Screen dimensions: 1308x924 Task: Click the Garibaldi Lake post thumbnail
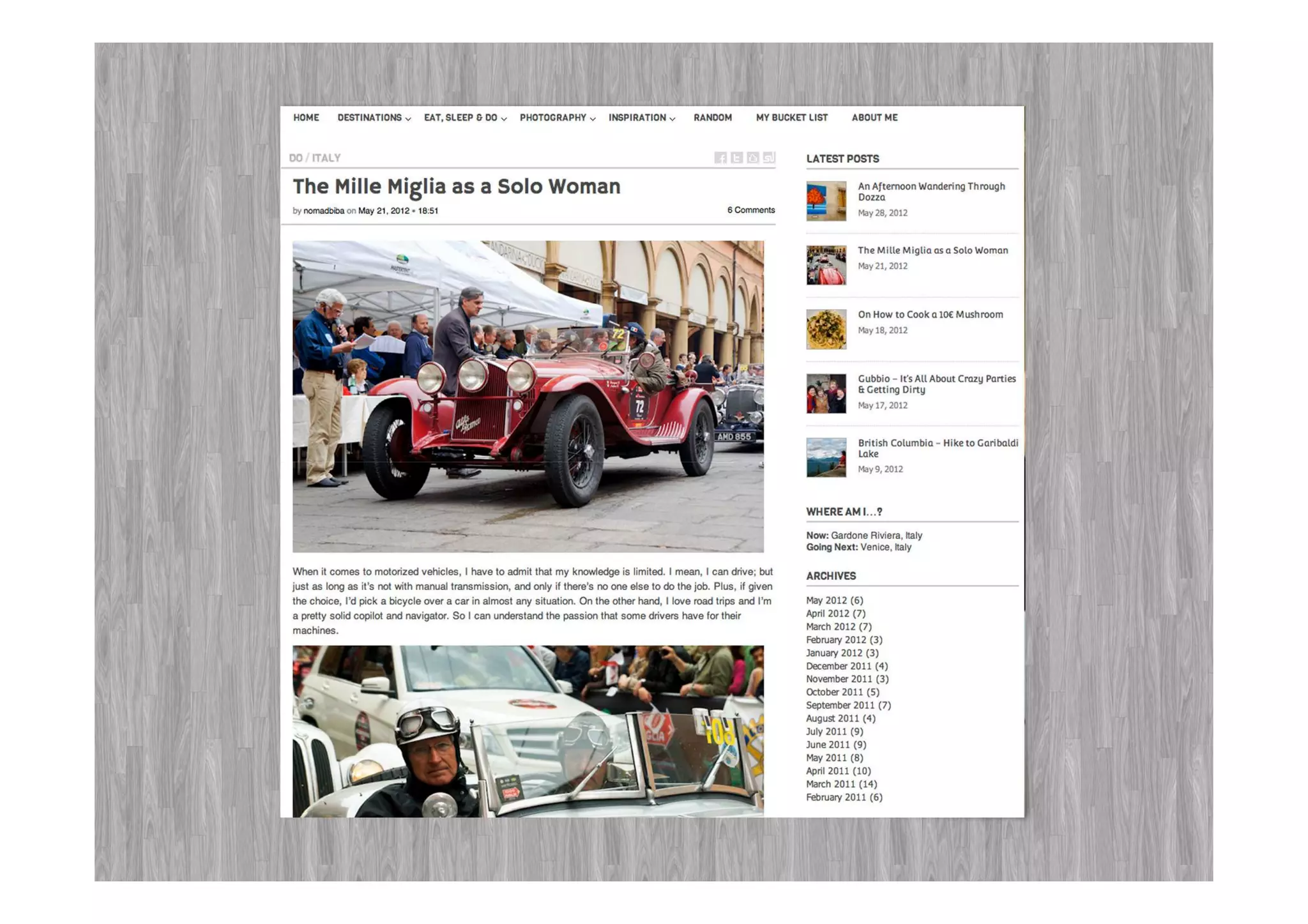[x=826, y=457]
